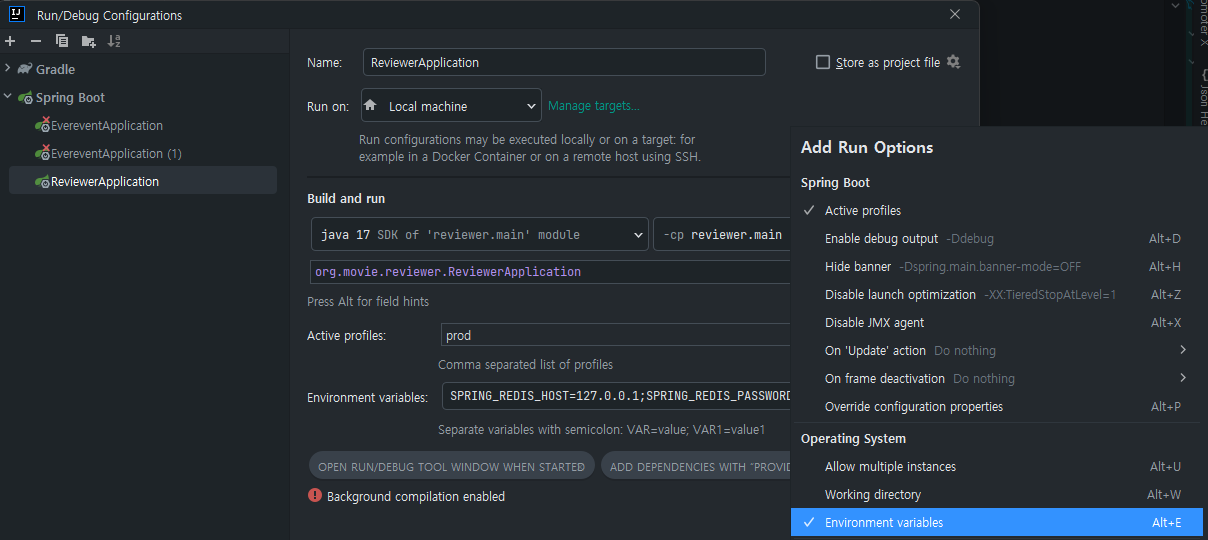This screenshot has width=1208, height=540.
Task: Click the Sort Configurations alphabetically icon
Action: (114, 41)
